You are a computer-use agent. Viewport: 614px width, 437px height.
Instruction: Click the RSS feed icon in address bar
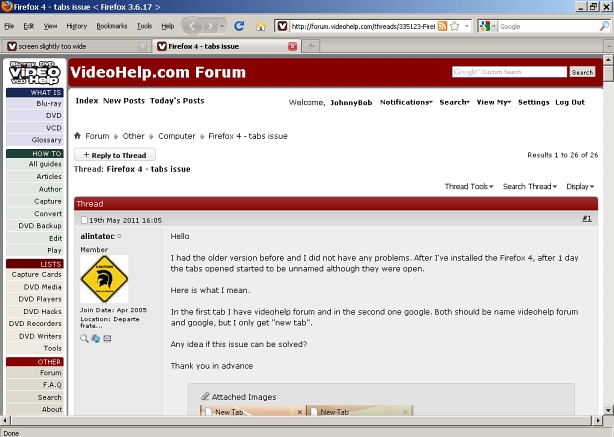pos(442,26)
